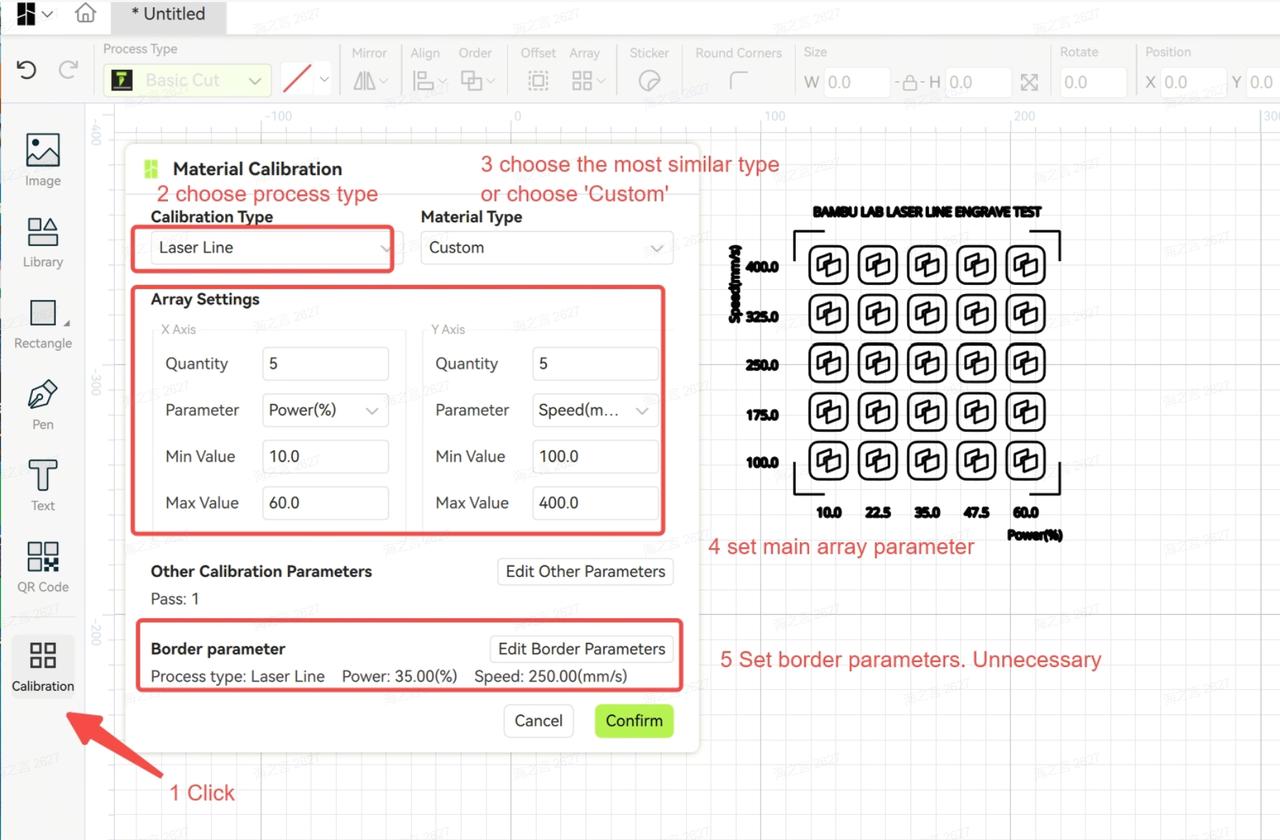The image size is (1280, 840).
Task: Click the X Axis Min Value field
Action: (x=325, y=456)
